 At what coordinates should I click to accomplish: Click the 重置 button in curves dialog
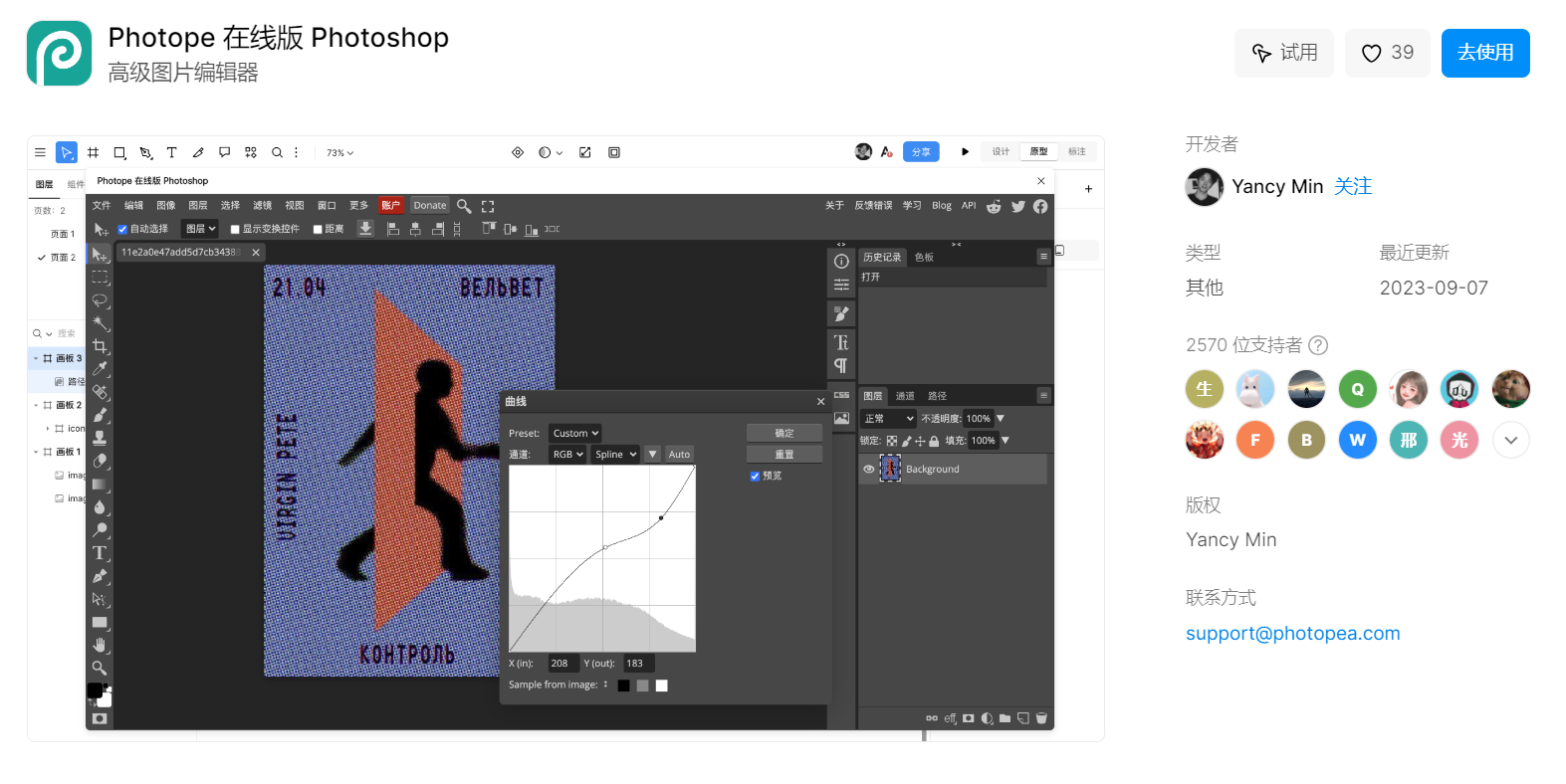coord(784,454)
